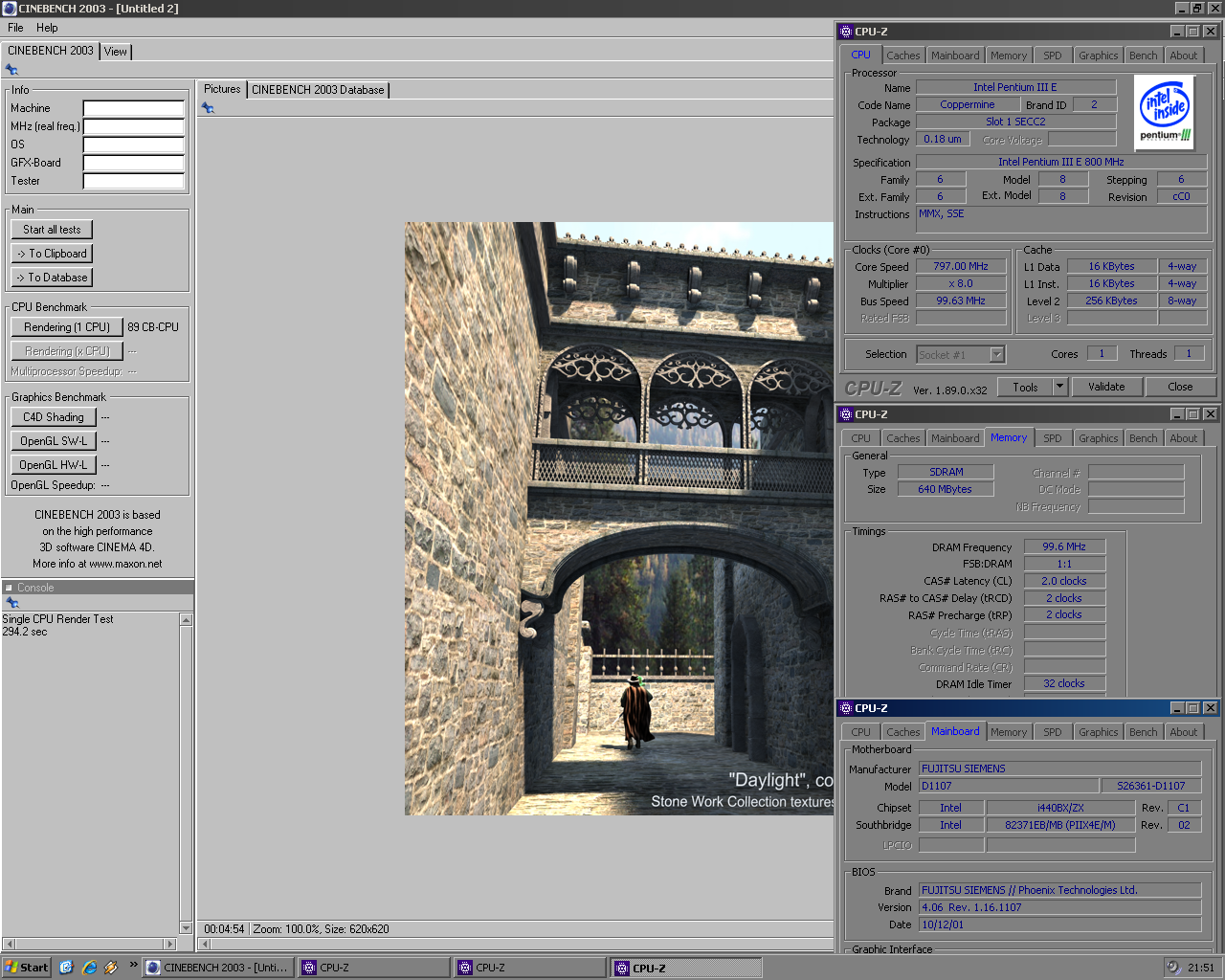
Task: Click the CPU-Z title bar icon of the Memory window
Action: coord(846,414)
